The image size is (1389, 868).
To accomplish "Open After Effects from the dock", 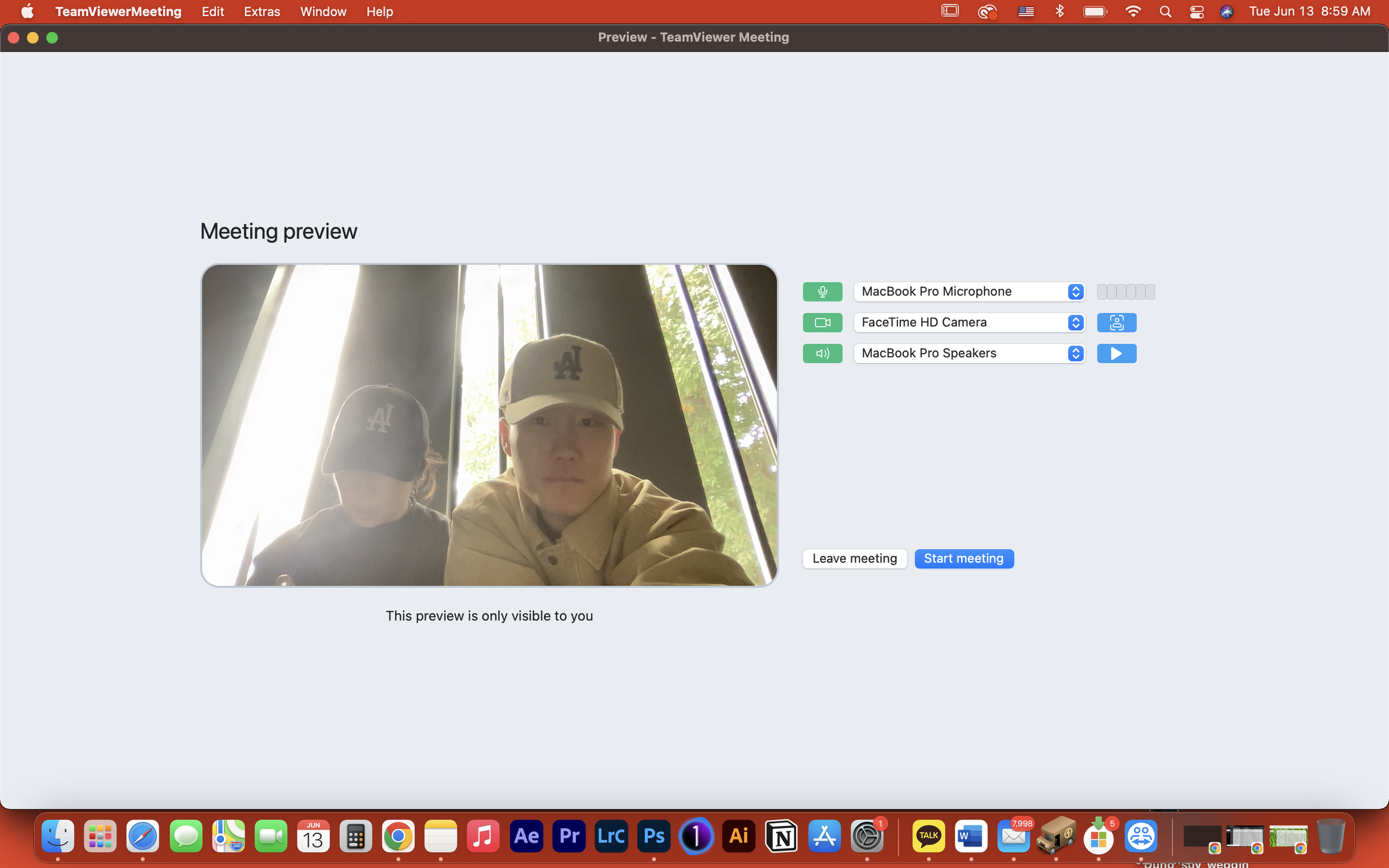I will click(526, 836).
